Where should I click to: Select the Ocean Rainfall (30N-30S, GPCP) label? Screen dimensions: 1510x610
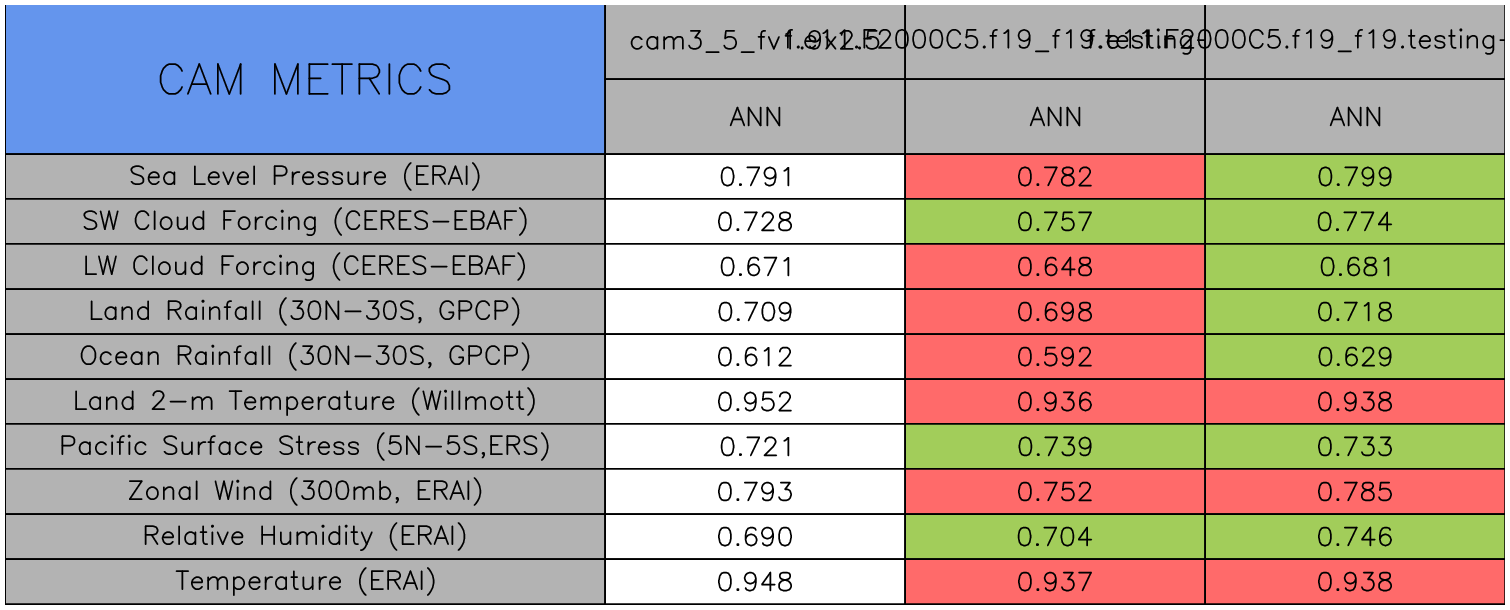[x=305, y=357]
